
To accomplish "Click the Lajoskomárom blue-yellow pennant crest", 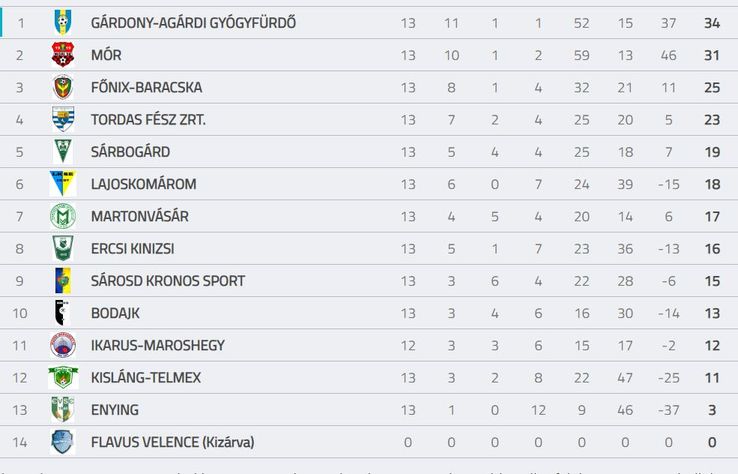I will [x=63, y=184].
